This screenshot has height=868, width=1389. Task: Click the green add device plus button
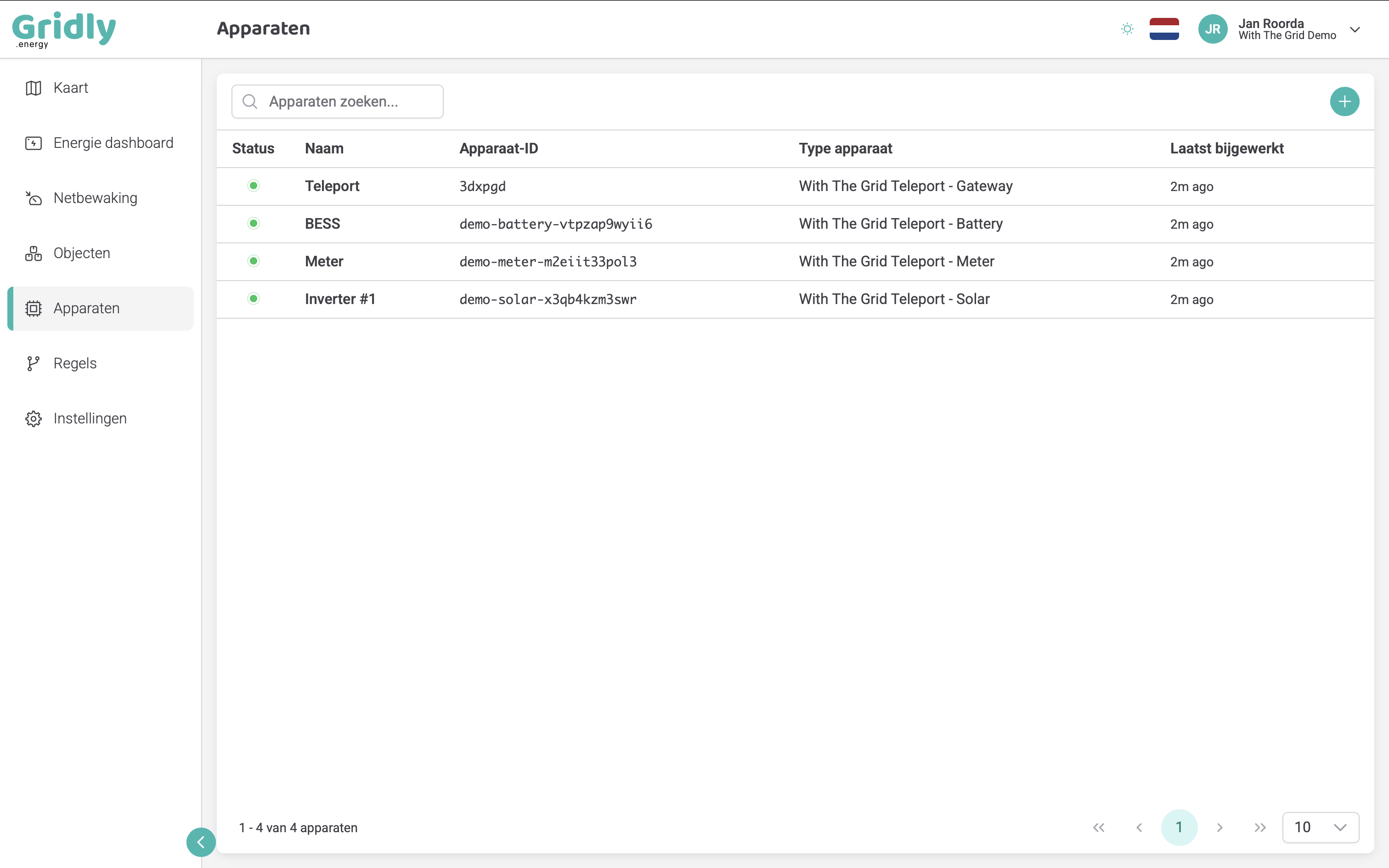[1344, 101]
